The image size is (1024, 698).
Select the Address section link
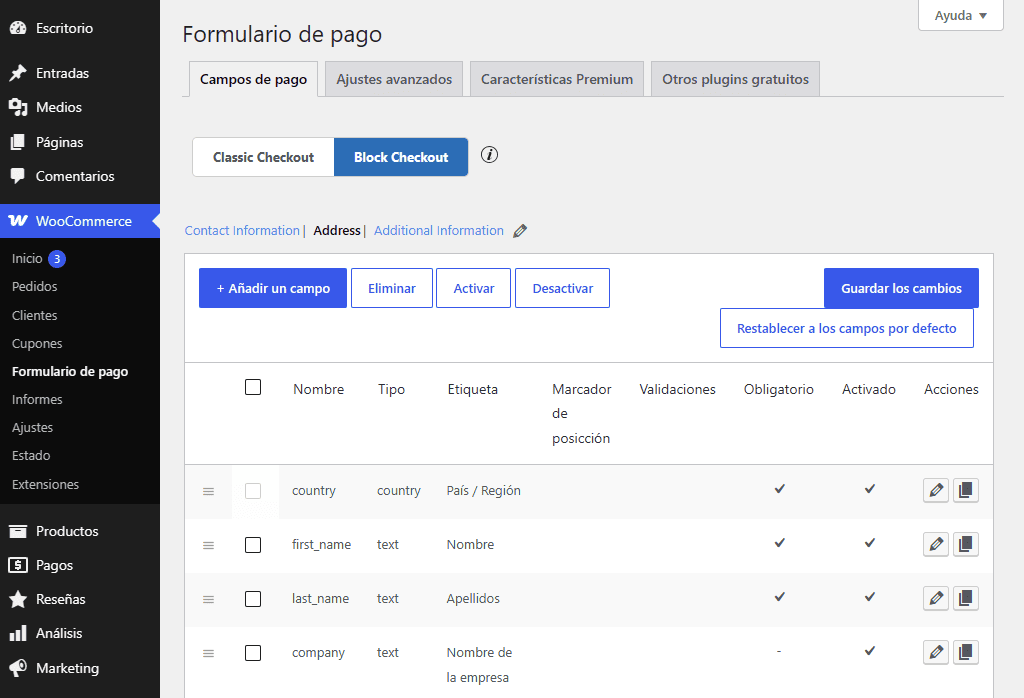click(337, 230)
